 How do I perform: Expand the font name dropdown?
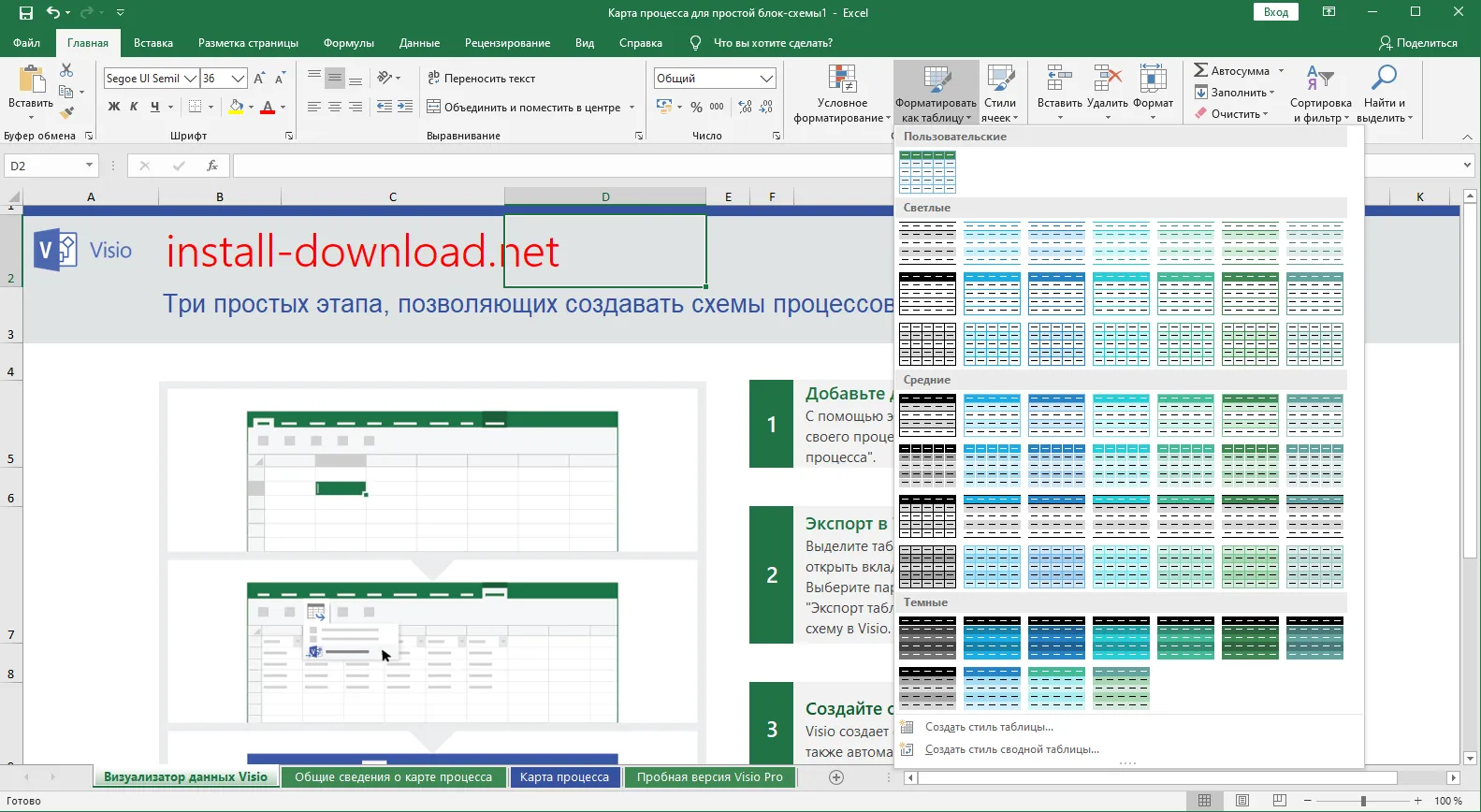(x=190, y=79)
